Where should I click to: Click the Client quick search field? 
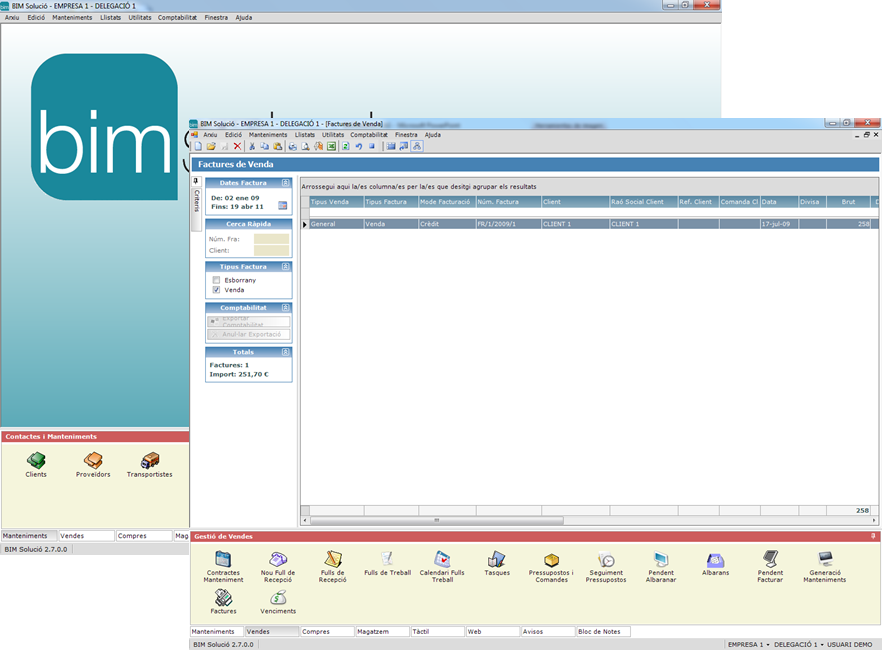click(x=271, y=250)
